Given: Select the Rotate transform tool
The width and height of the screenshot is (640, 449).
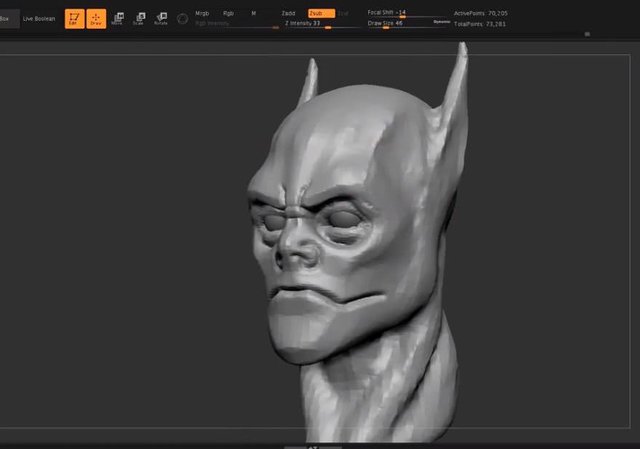Looking at the screenshot, I should (x=161, y=18).
